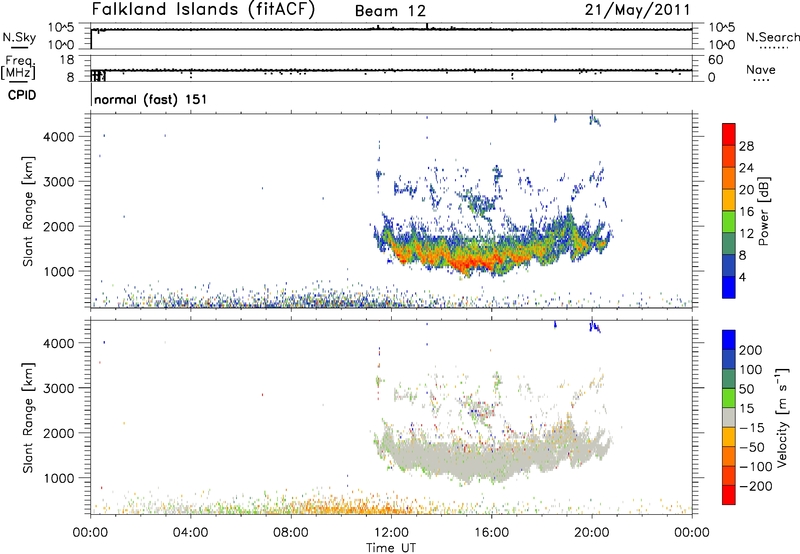800x554 pixels.
Task: Click the 08:00 time tick label
Action: (x=291, y=533)
